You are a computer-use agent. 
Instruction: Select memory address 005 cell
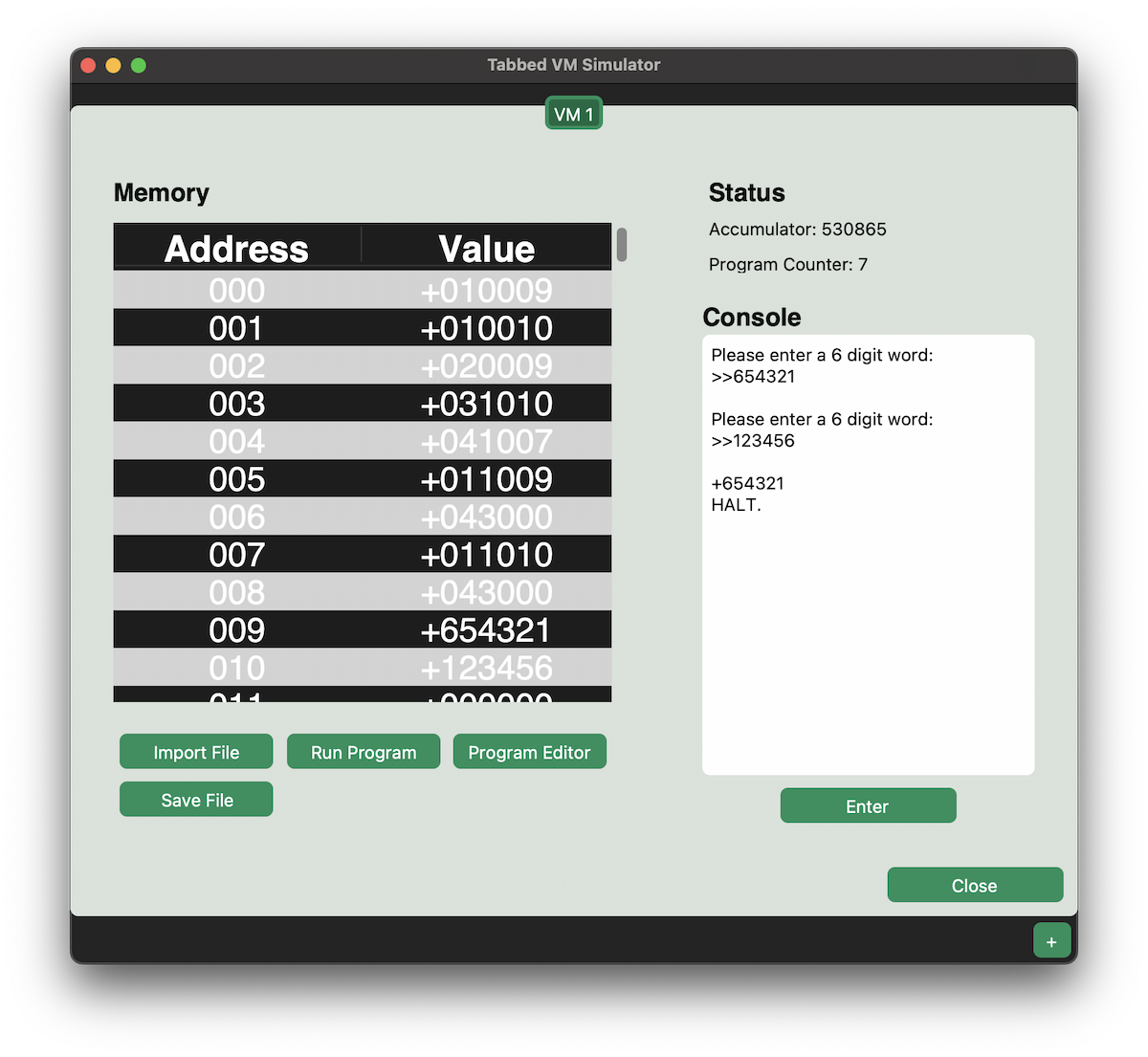pos(237,479)
